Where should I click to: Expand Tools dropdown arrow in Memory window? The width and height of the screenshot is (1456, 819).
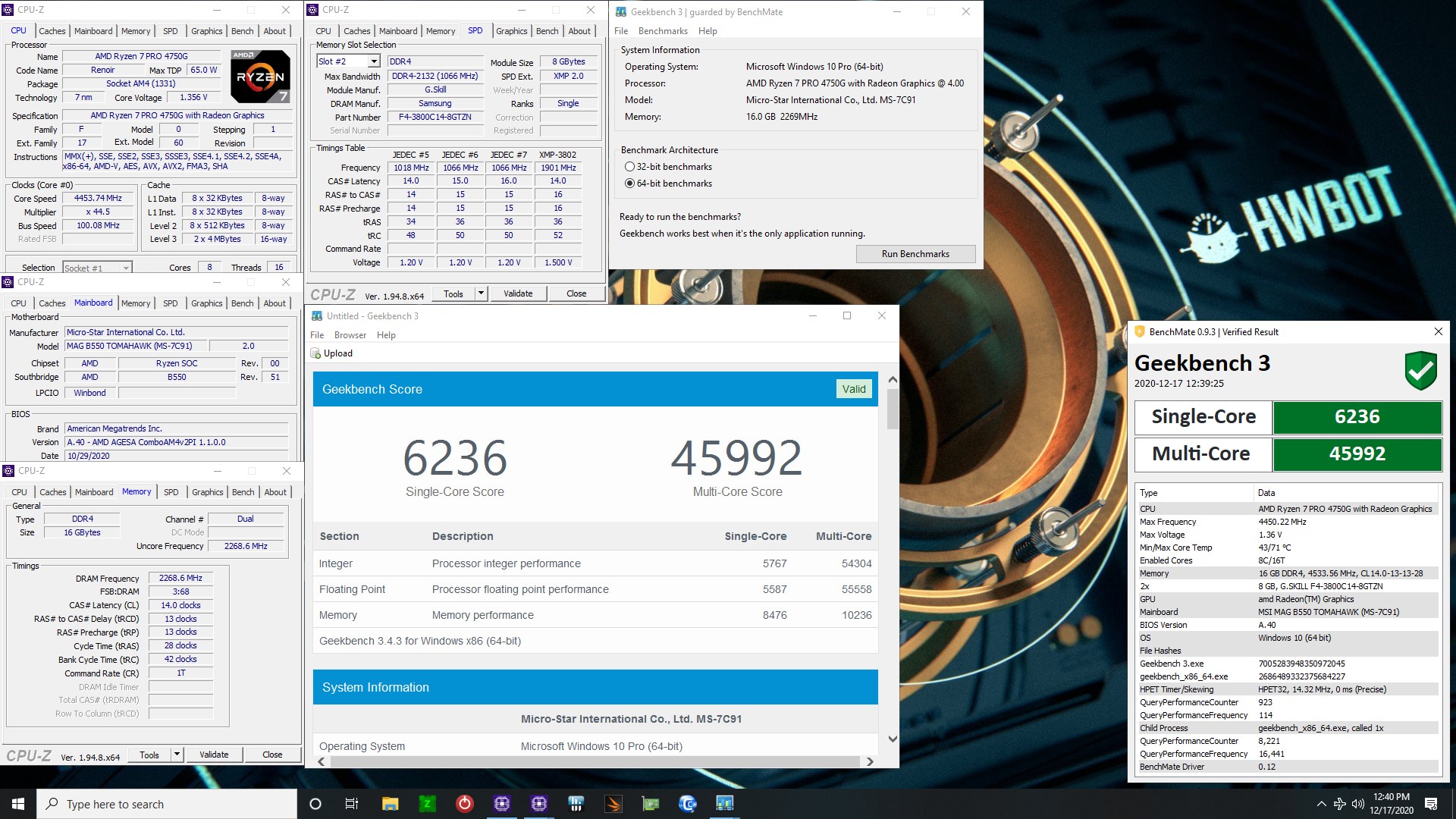pyautogui.click(x=177, y=755)
